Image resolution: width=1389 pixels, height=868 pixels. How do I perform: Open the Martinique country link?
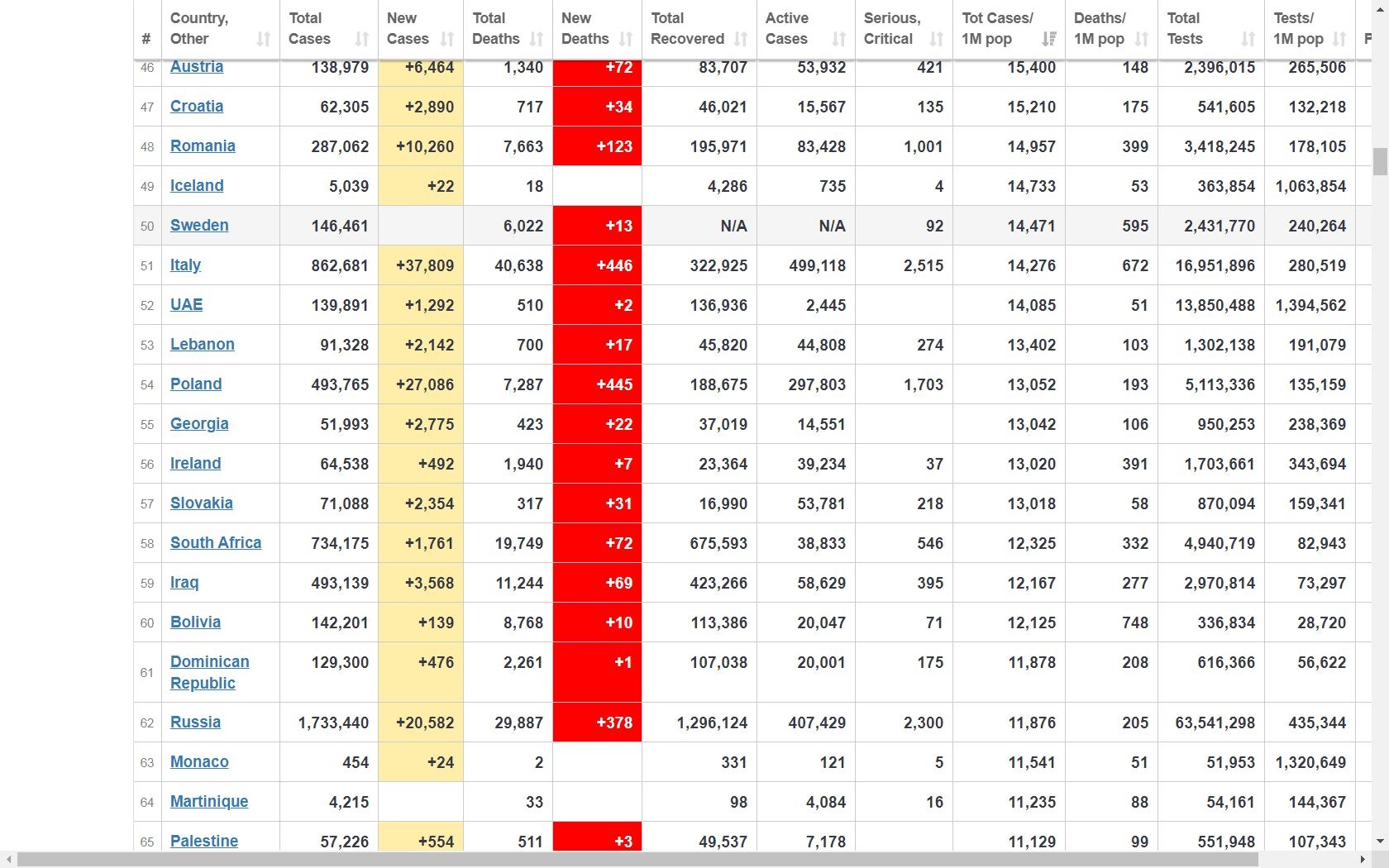click(209, 802)
